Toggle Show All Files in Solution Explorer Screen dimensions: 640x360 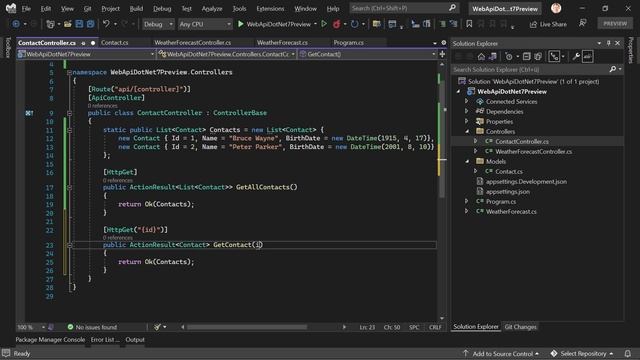tap(538, 57)
